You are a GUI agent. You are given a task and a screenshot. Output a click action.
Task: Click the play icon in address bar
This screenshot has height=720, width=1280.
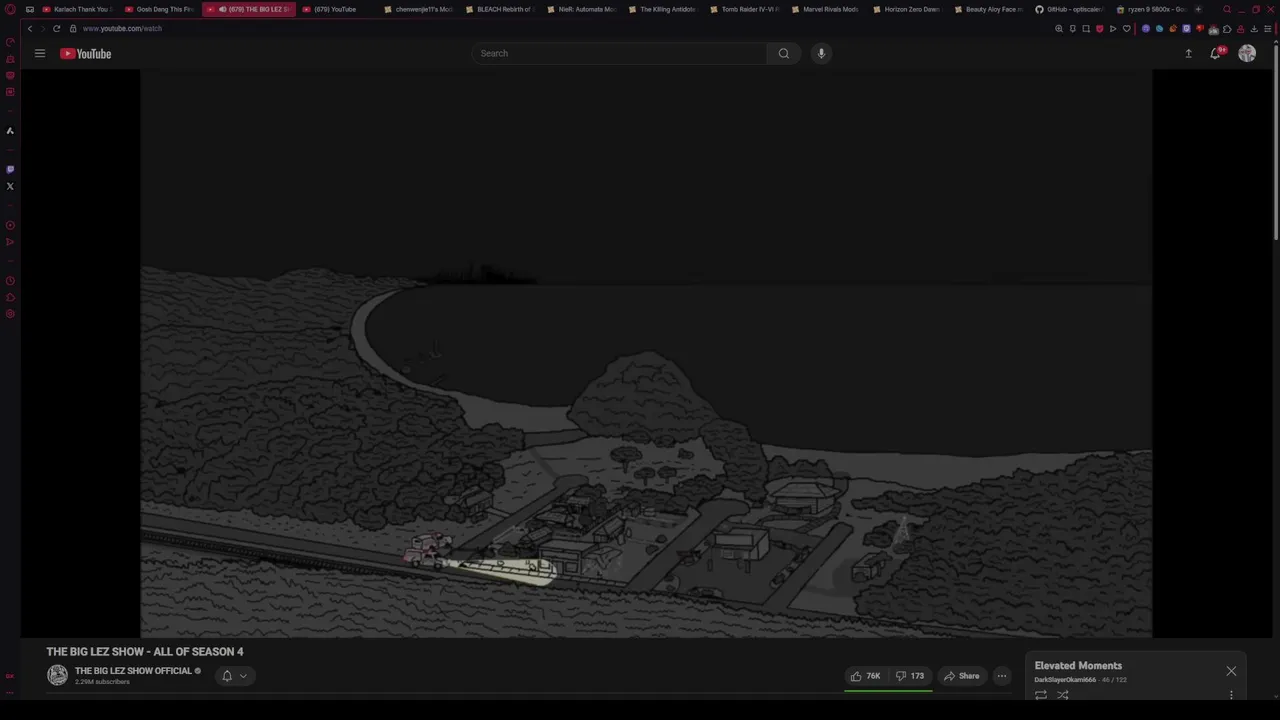tap(1113, 28)
